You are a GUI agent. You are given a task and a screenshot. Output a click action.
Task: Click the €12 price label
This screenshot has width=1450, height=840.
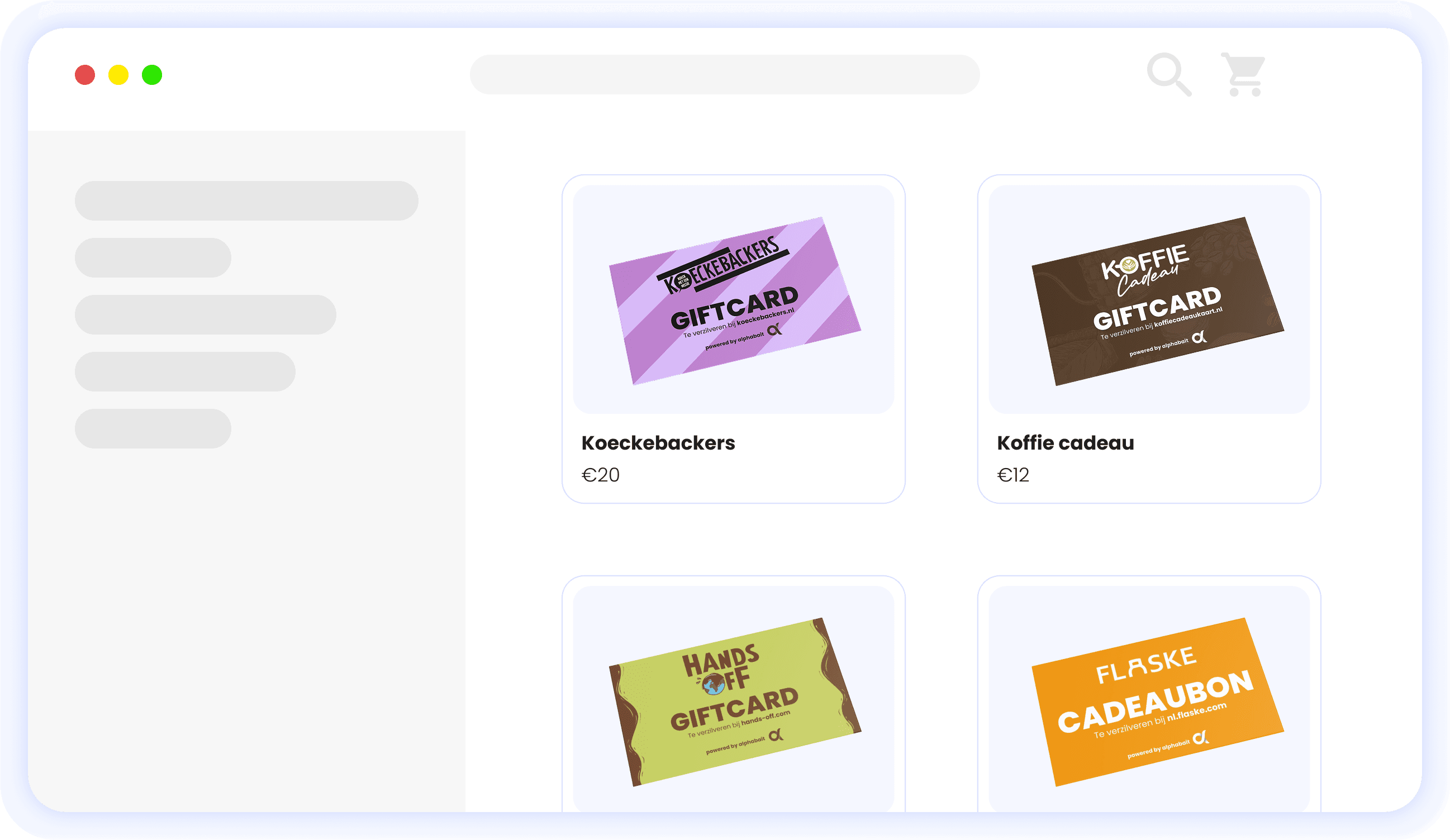pyautogui.click(x=1013, y=475)
